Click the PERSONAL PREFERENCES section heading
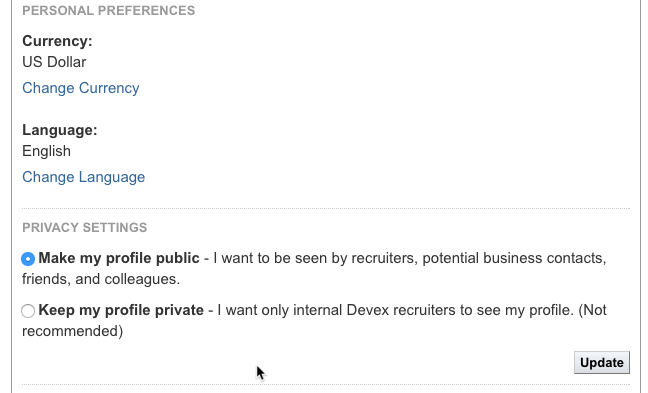Image resolution: width=648 pixels, height=393 pixels. coord(109,11)
